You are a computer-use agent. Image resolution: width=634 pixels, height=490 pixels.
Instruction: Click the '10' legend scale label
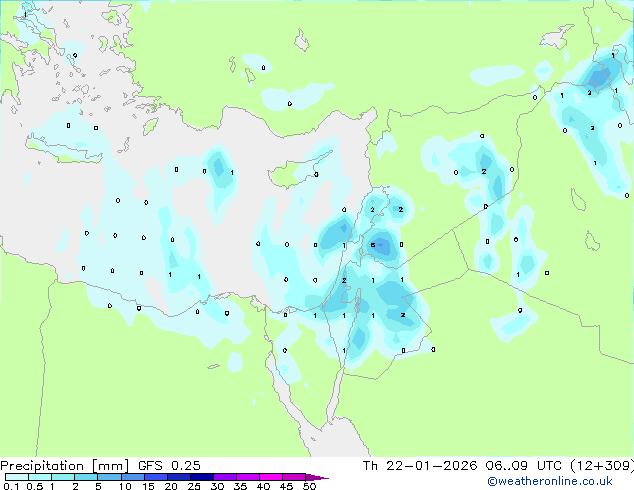click(125, 486)
